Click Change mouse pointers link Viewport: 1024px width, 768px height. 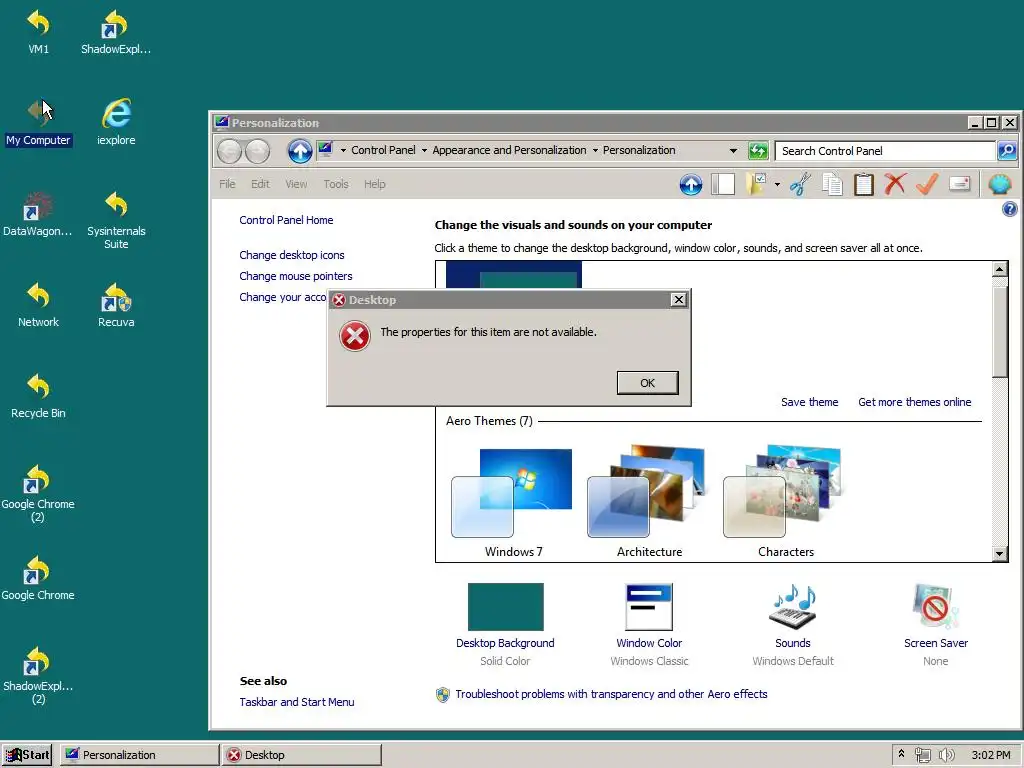tap(295, 276)
